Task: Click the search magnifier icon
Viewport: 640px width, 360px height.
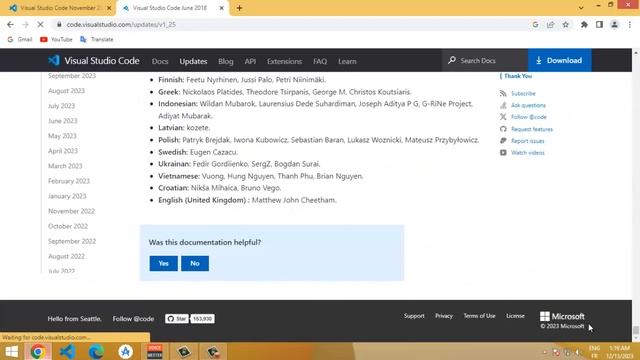Action: (x=451, y=60)
